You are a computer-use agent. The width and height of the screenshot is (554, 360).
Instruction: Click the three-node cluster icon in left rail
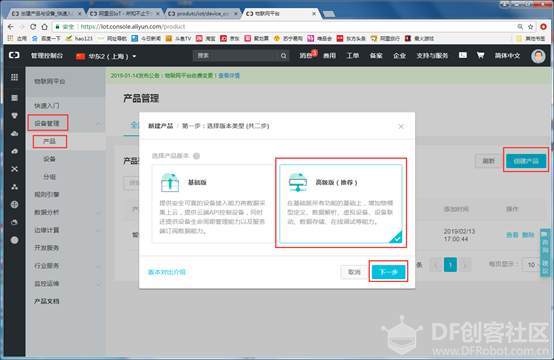(x=14, y=187)
